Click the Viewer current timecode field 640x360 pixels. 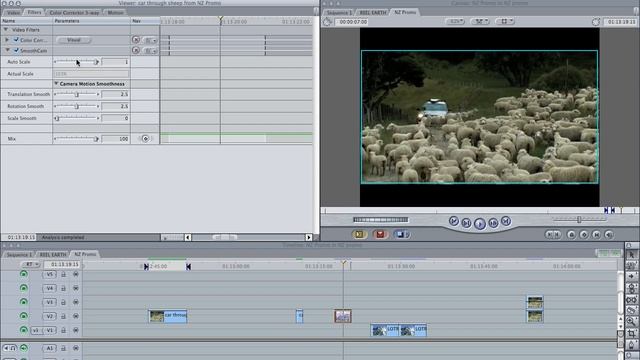(x=21, y=237)
